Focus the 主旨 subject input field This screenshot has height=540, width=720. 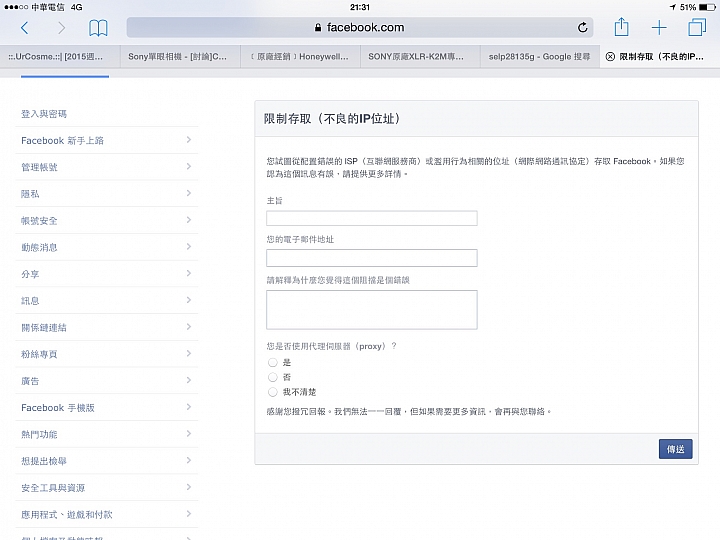point(372,218)
